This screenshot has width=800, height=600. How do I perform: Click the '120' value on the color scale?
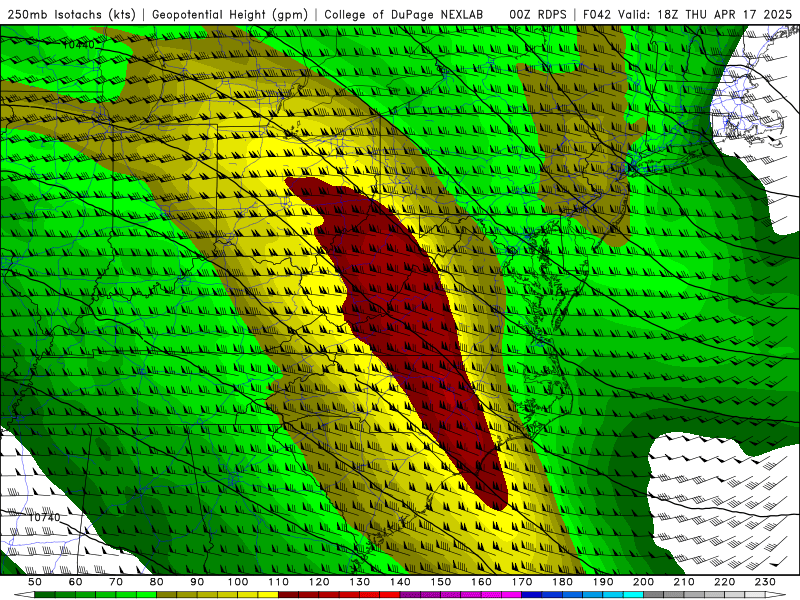pyautogui.click(x=319, y=582)
